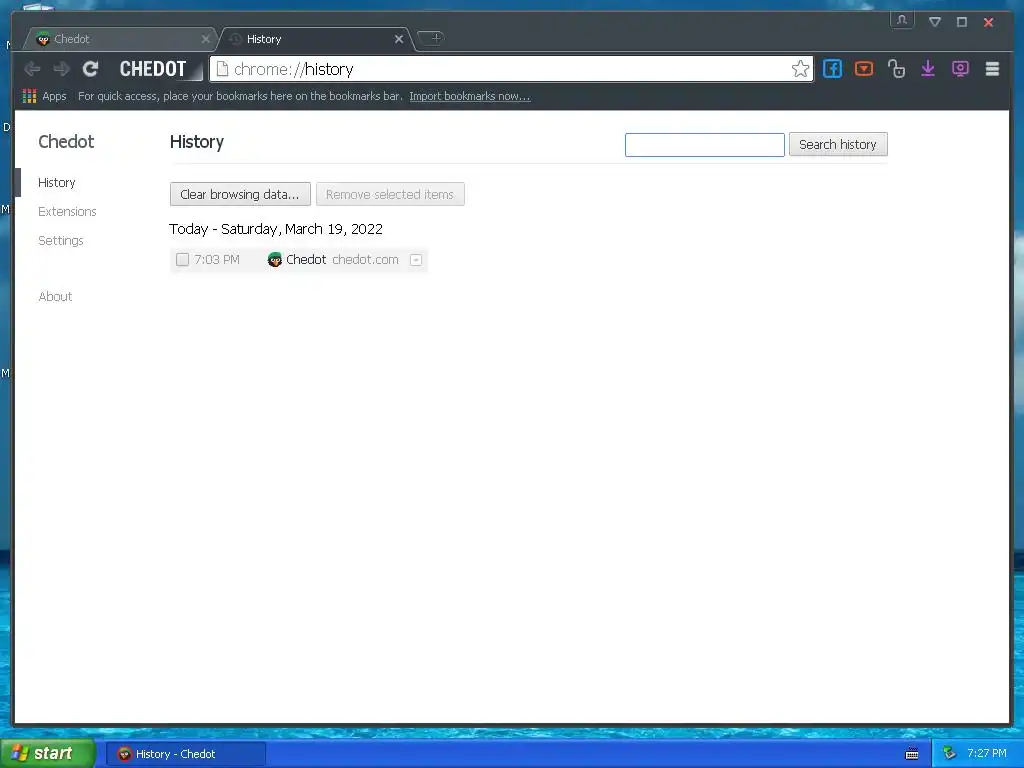Focus the search history text field

pos(705,144)
